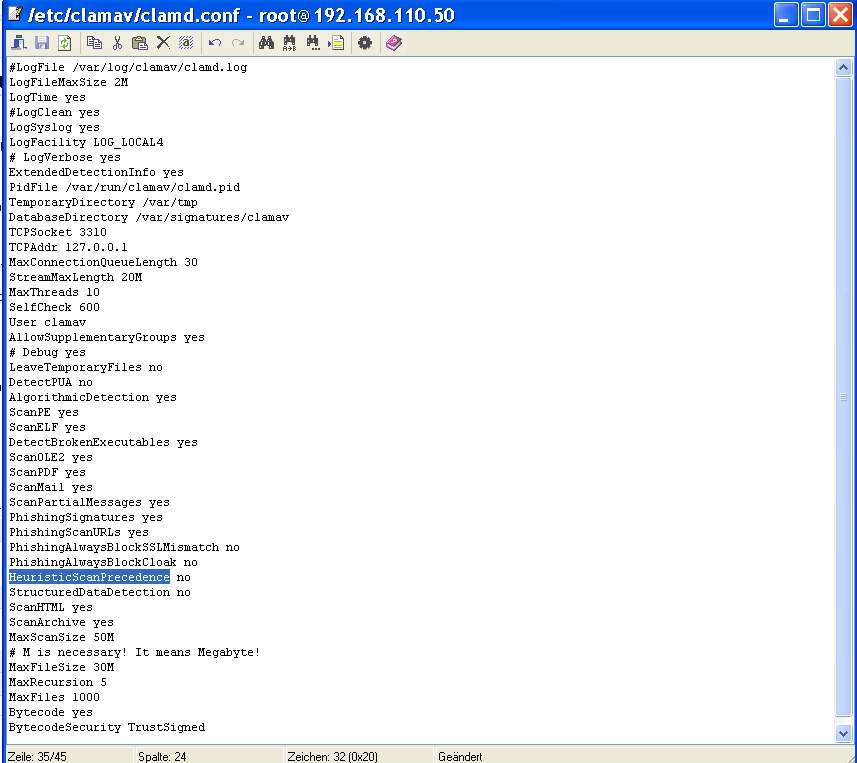Click the Find Next icon
This screenshot has height=763, width=857.
click(313, 43)
